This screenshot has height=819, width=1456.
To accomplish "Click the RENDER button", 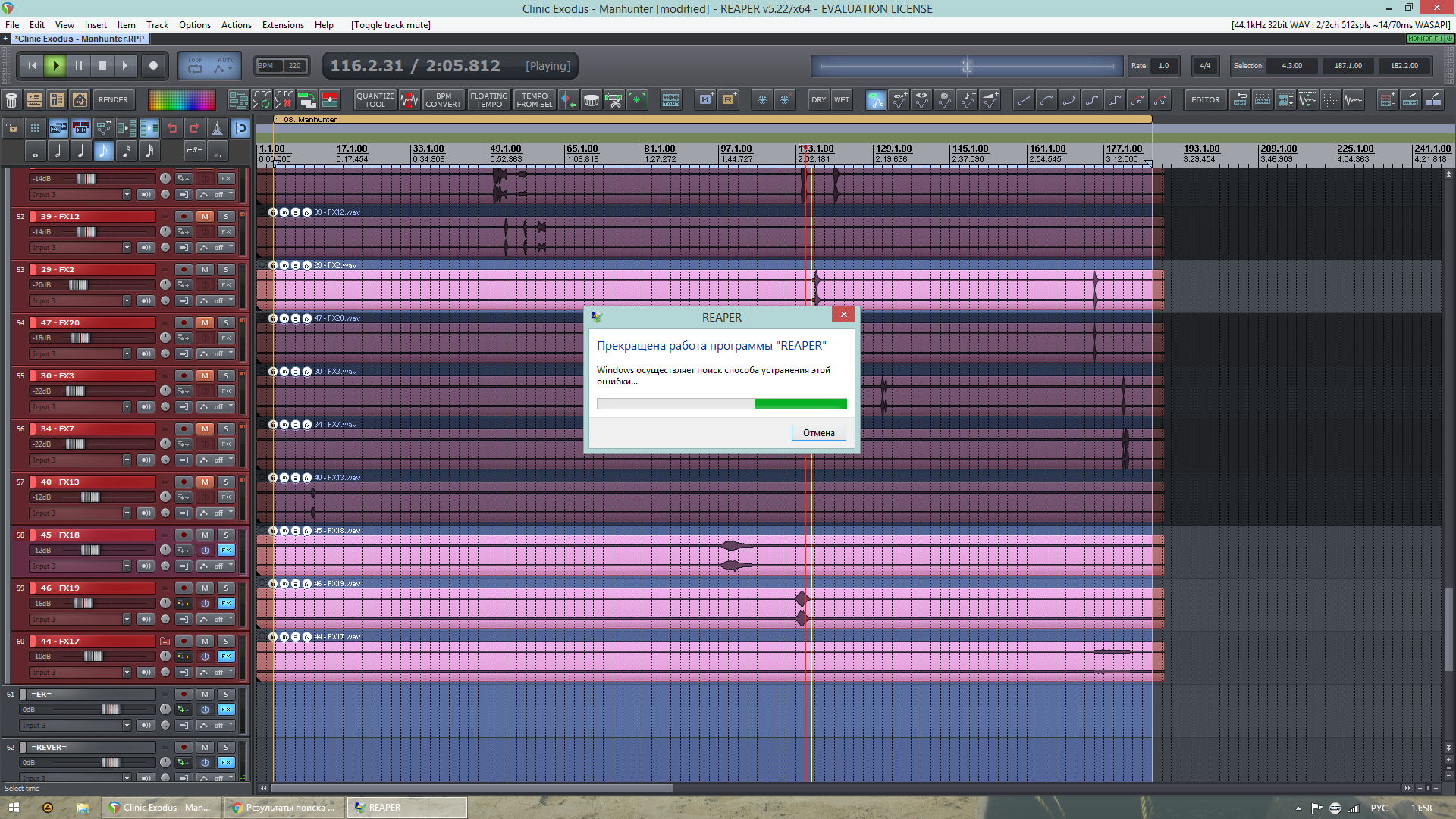I will (x=113, y=100).
